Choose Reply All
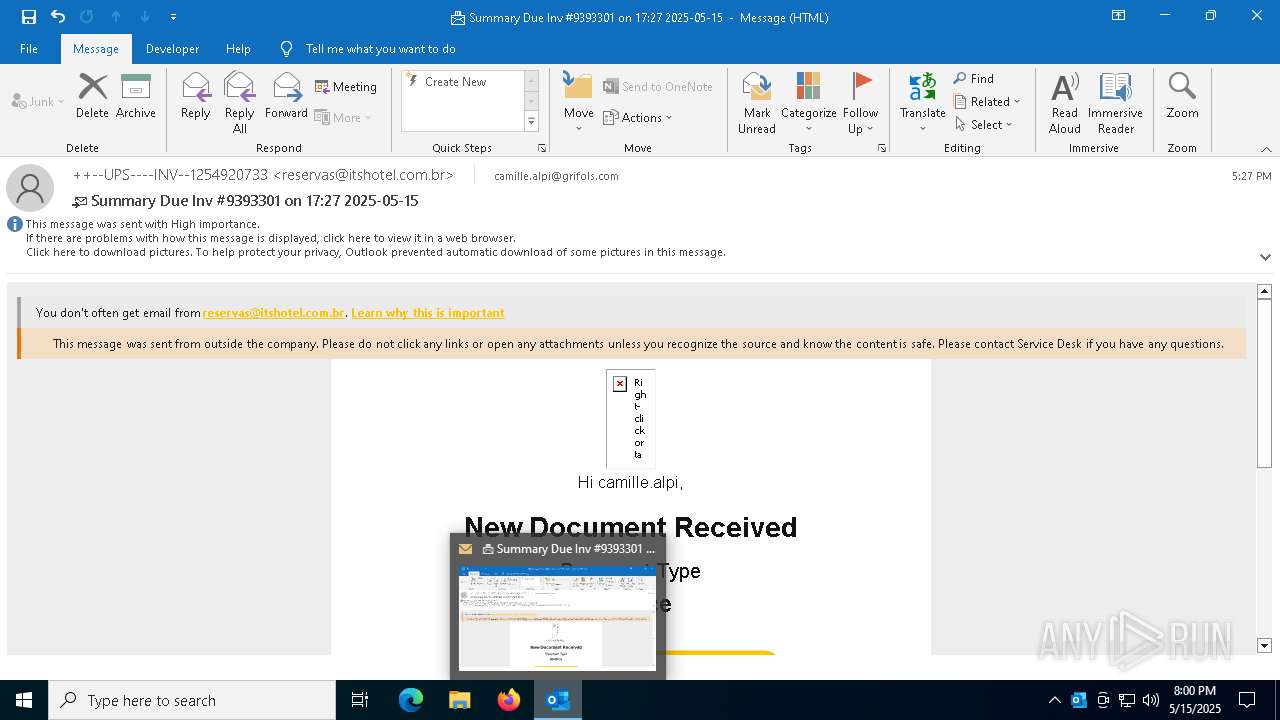 240,103
